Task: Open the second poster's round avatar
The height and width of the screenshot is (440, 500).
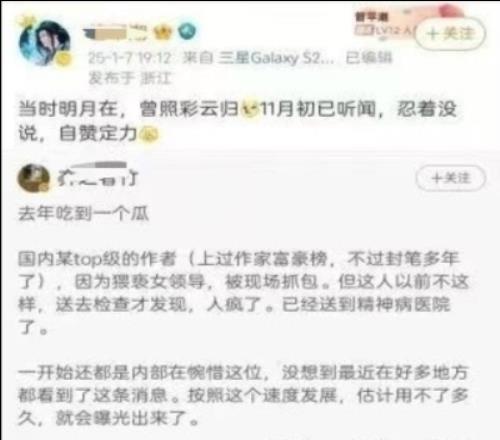Action: [33, 179]
